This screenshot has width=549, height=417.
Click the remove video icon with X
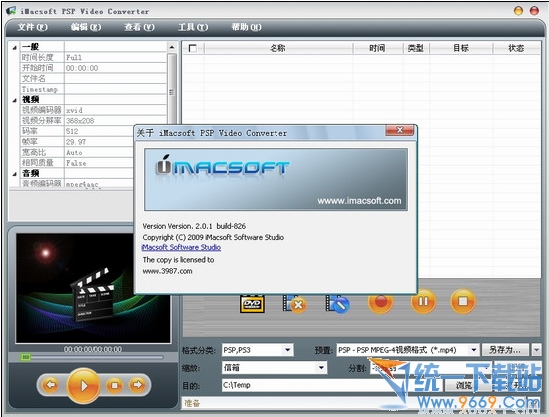coord(294,303)
